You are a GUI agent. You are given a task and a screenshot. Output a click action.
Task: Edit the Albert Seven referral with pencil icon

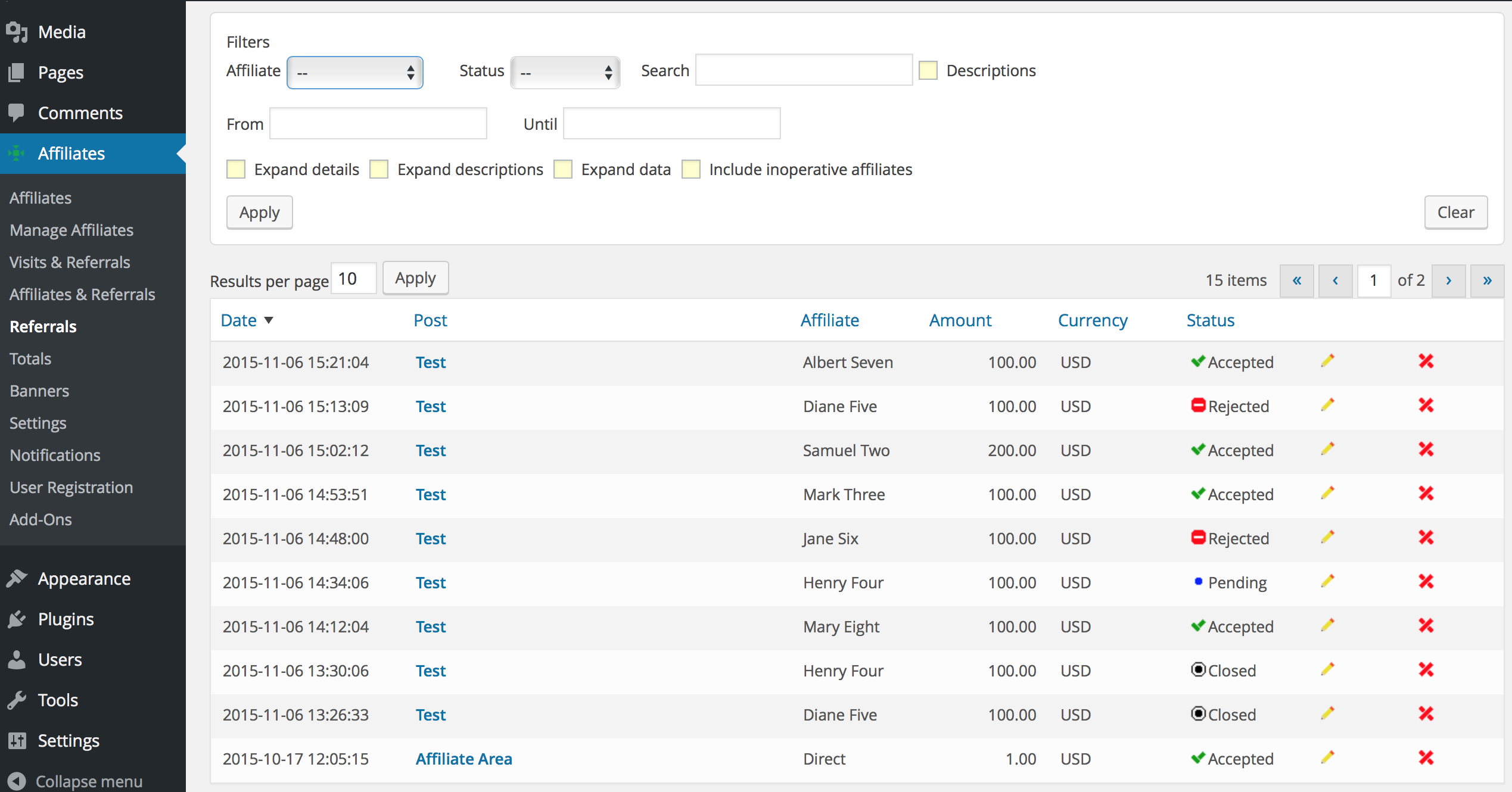point(1327,361)
